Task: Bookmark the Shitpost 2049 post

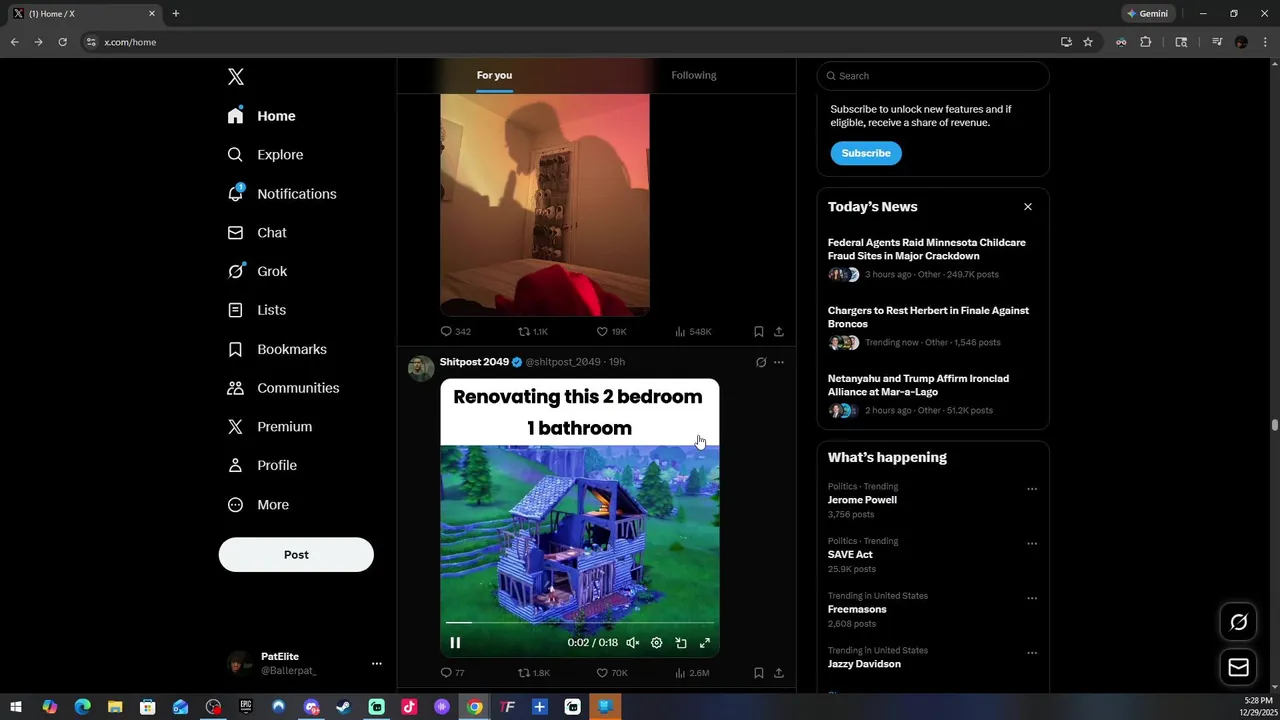Action: [759, 673]
